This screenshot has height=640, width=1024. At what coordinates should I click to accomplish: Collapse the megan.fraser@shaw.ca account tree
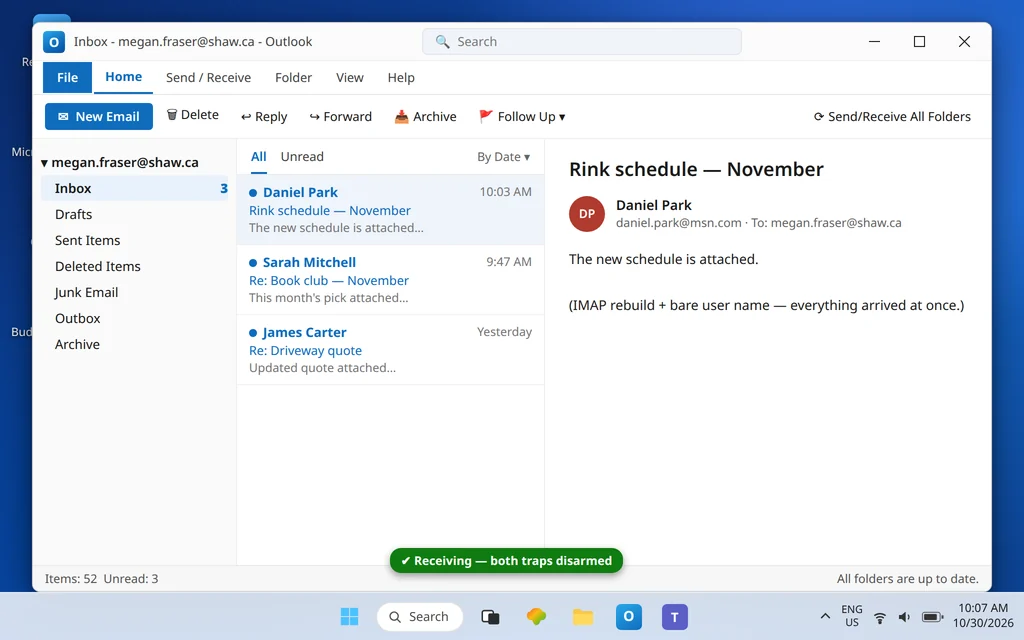pos(44,163)
